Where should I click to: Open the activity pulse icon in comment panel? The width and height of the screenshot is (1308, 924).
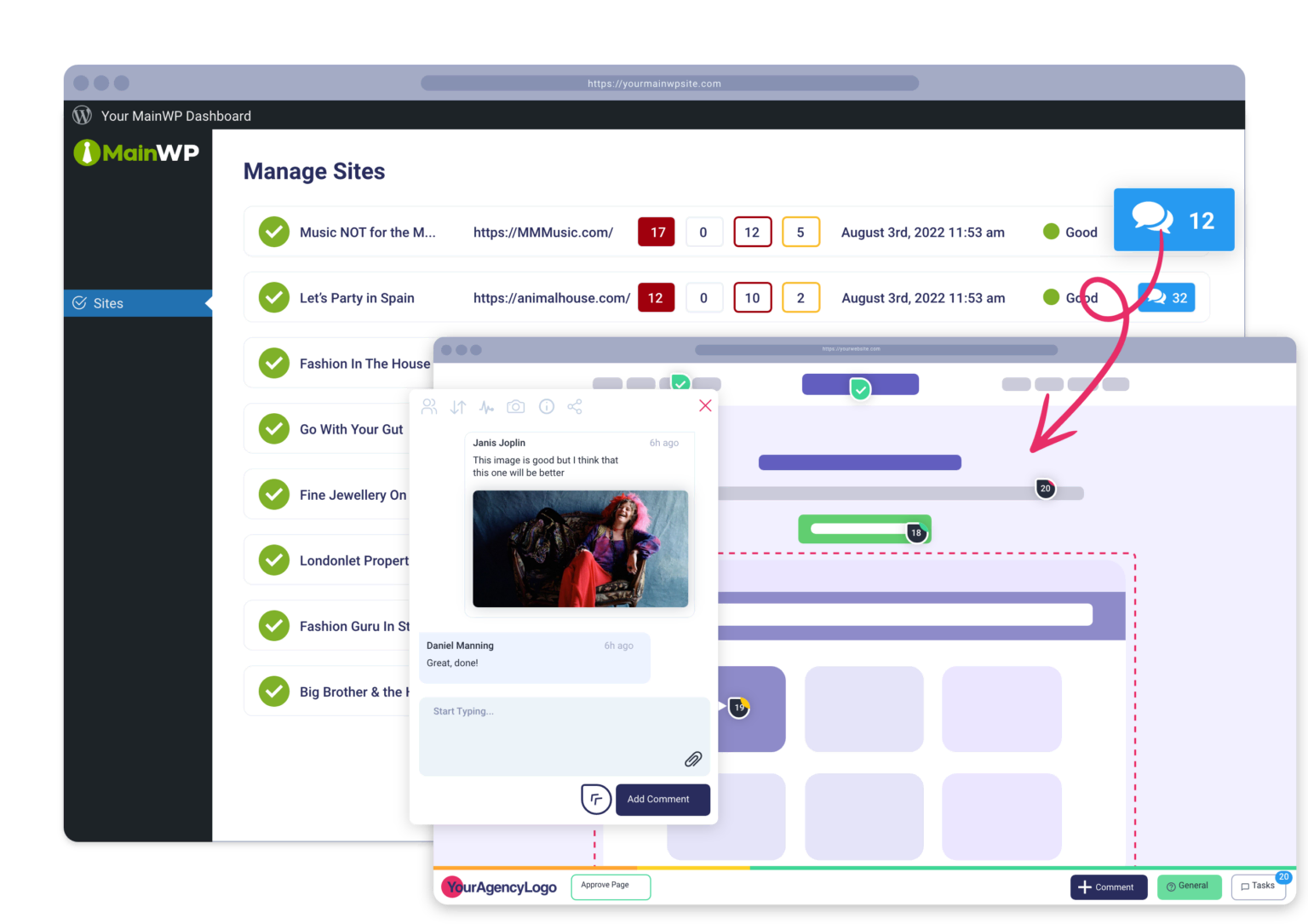[x=486, y=407]
